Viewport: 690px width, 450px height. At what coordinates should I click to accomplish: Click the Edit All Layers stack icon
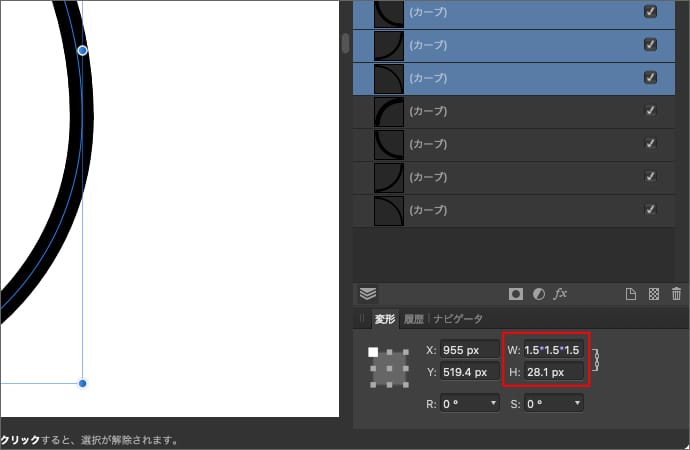click(368, 294)
